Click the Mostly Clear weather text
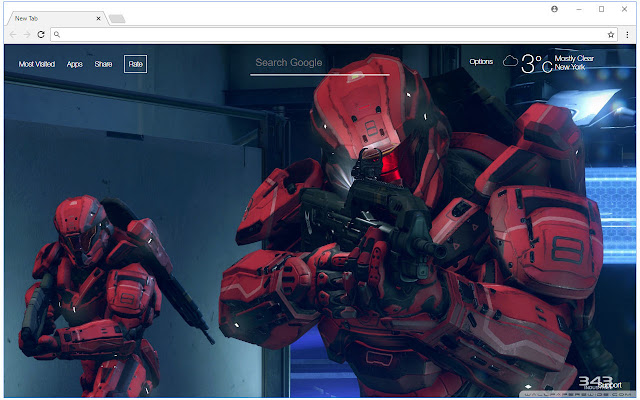 pyautogui.click(x=574, y=58)
